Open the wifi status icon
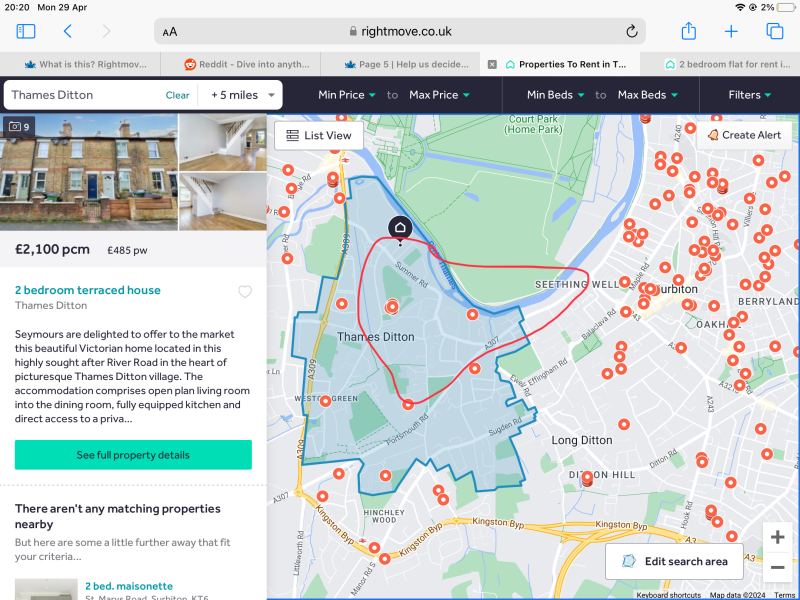Viewport: 800px width, 600px height. 739,7
